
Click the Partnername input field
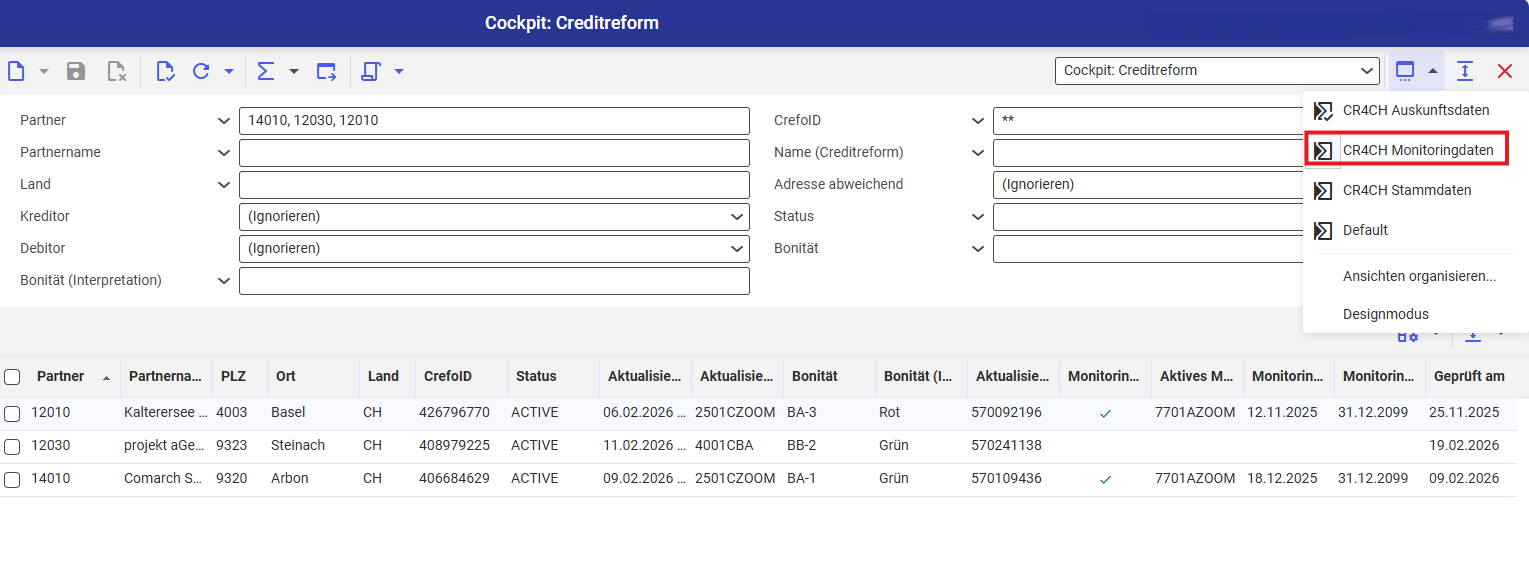coord(494,153)
